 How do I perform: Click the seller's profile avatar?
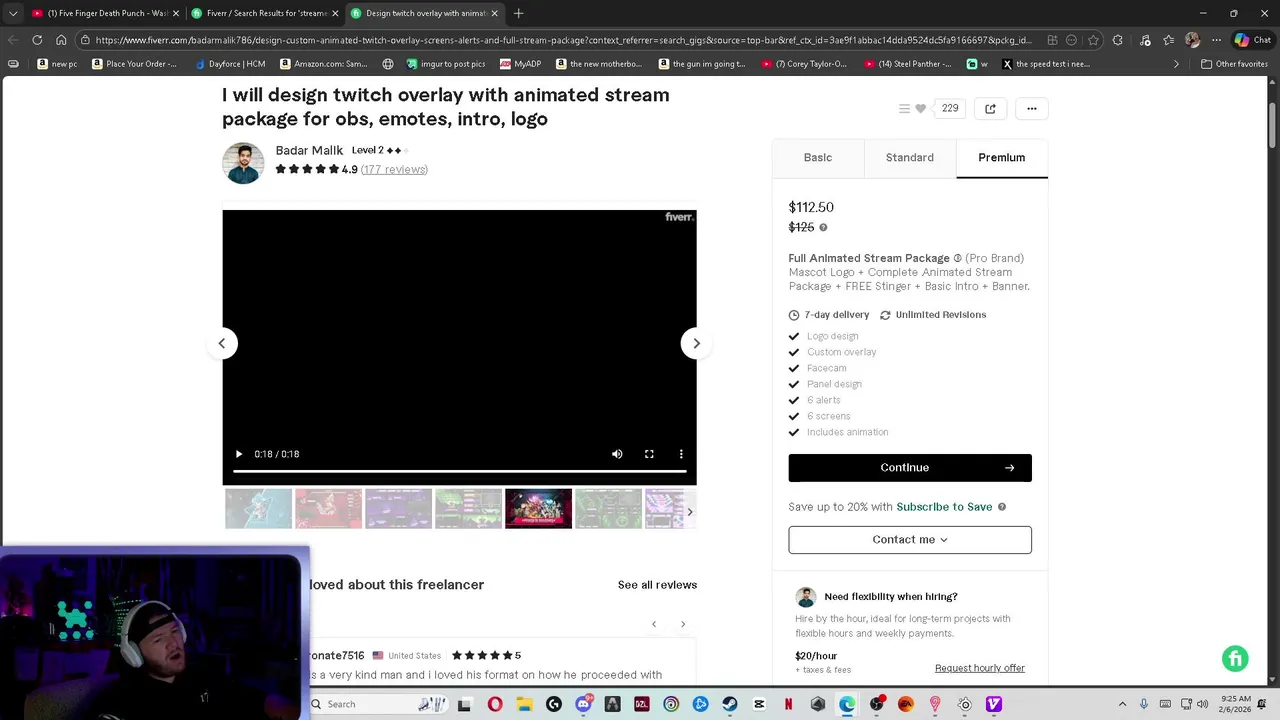243,163
